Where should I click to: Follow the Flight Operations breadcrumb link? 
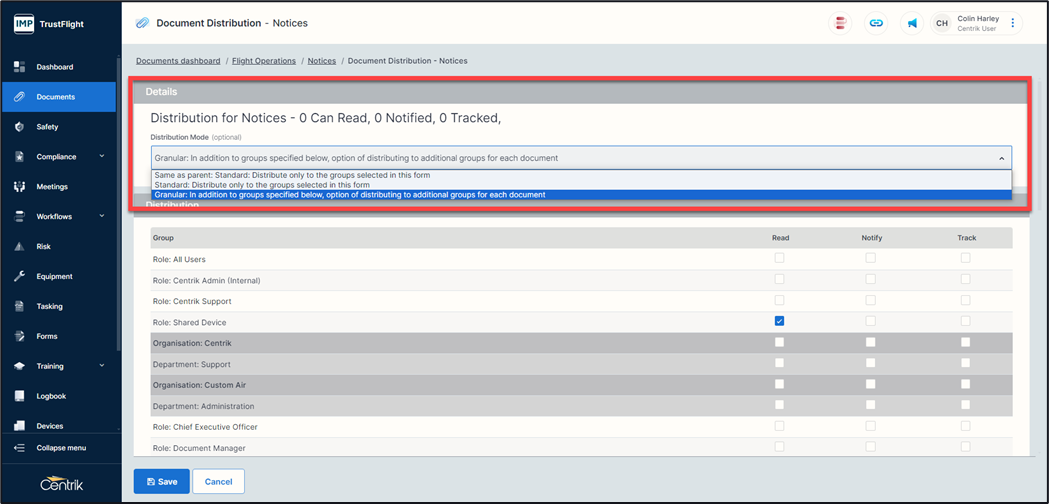pyautogui.click(x=264, y=61)
